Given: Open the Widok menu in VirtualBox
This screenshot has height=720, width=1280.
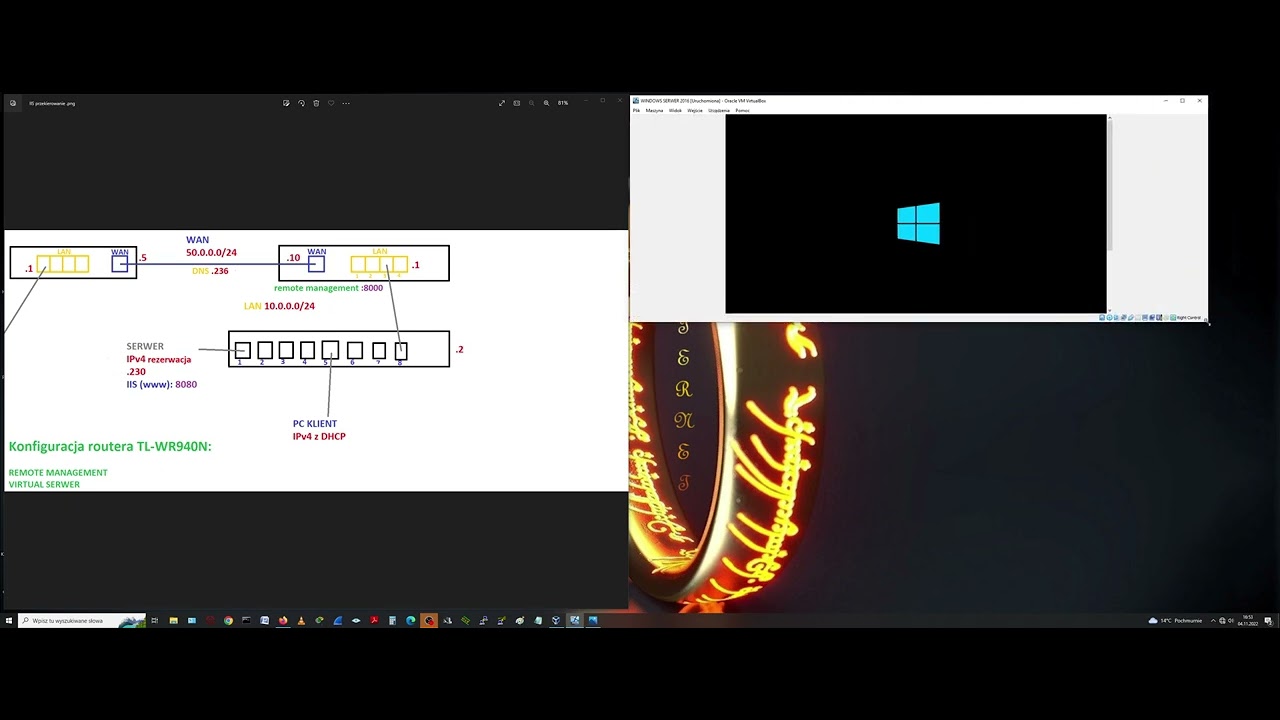Looking at the screenshot, I should coord(675,110).
